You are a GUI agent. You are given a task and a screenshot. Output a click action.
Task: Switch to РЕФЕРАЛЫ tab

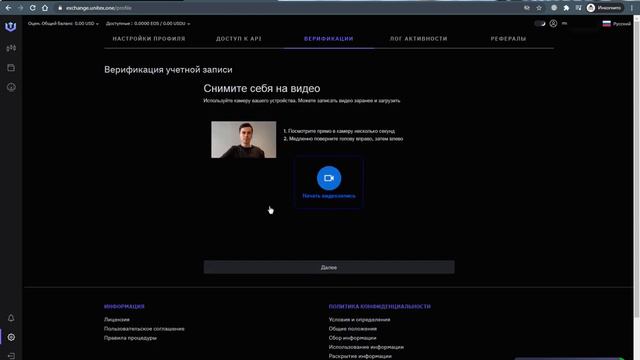508,39
